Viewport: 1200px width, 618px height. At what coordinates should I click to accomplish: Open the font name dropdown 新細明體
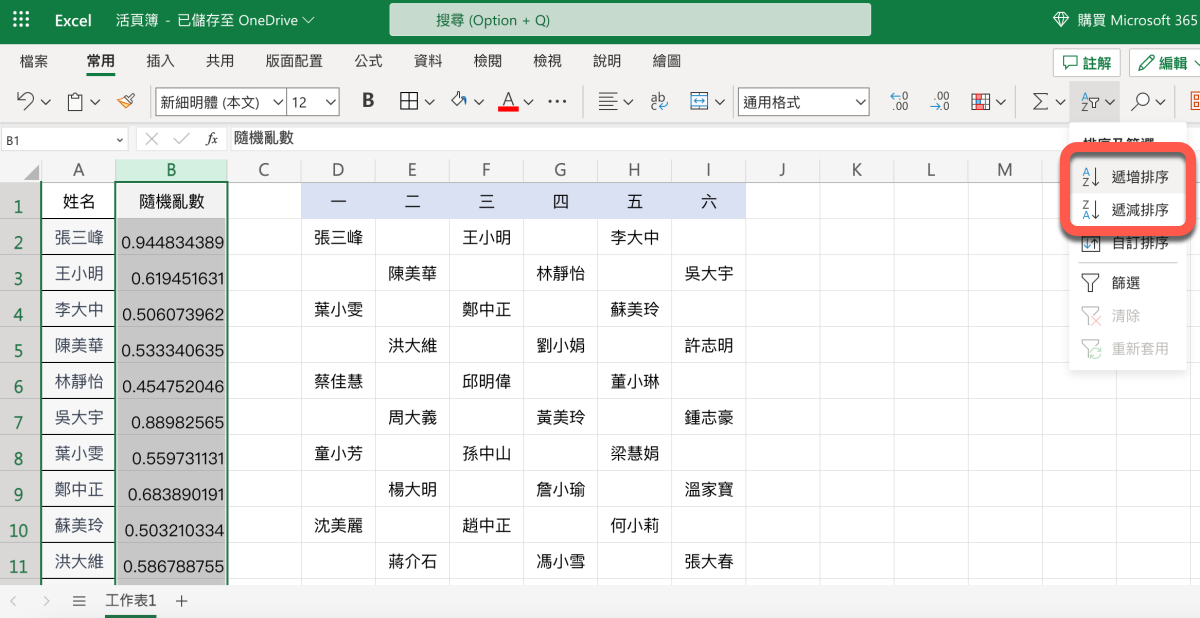(x=220, y=102)
